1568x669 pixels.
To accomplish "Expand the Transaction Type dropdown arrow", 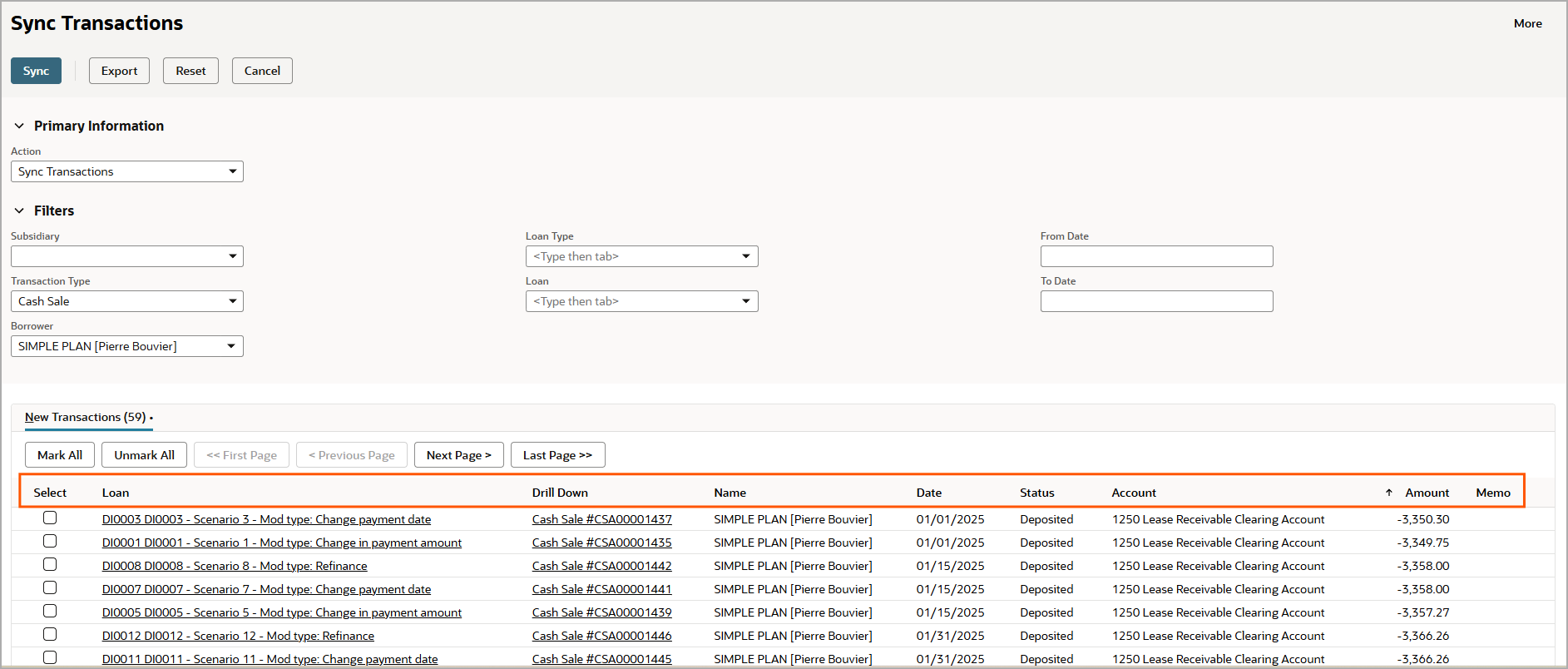I will point(232,301).
